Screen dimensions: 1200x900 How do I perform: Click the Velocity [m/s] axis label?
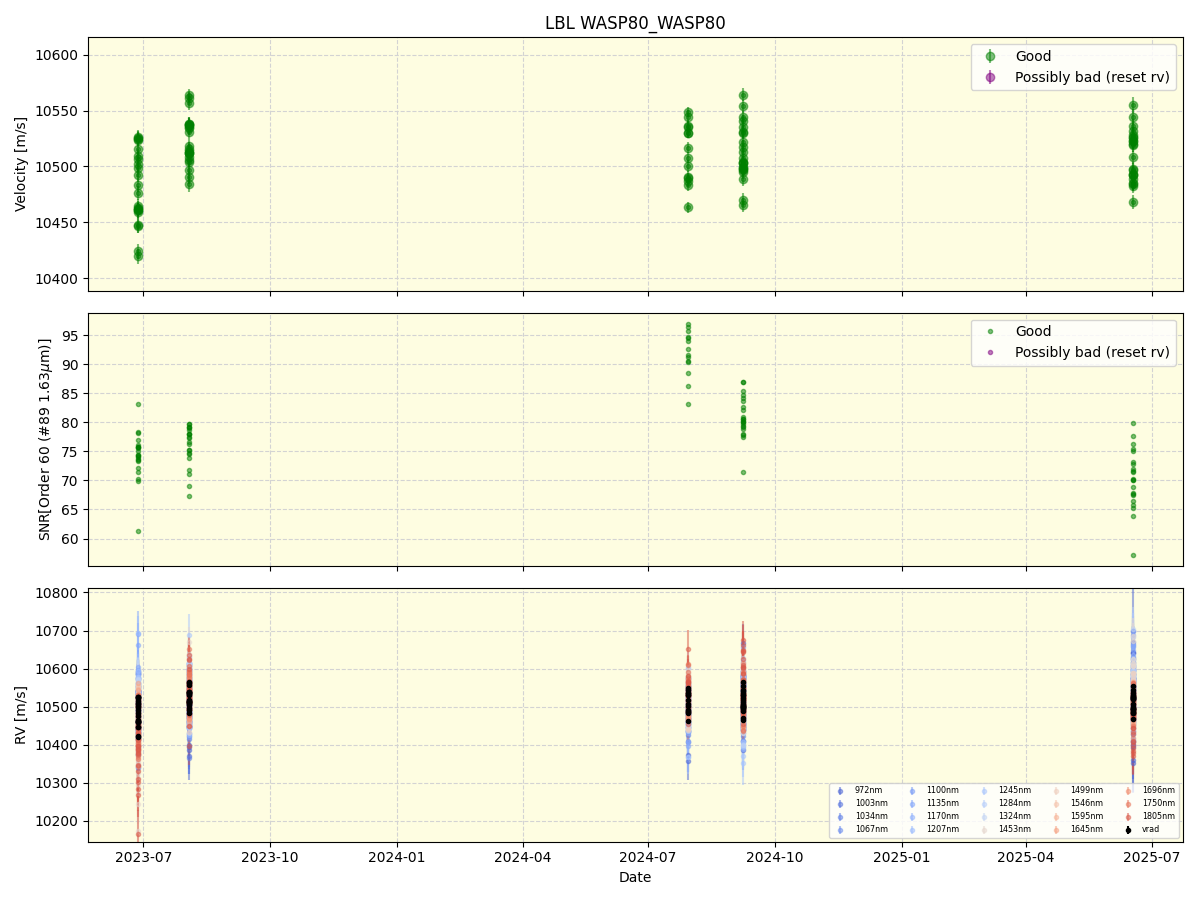21,164
